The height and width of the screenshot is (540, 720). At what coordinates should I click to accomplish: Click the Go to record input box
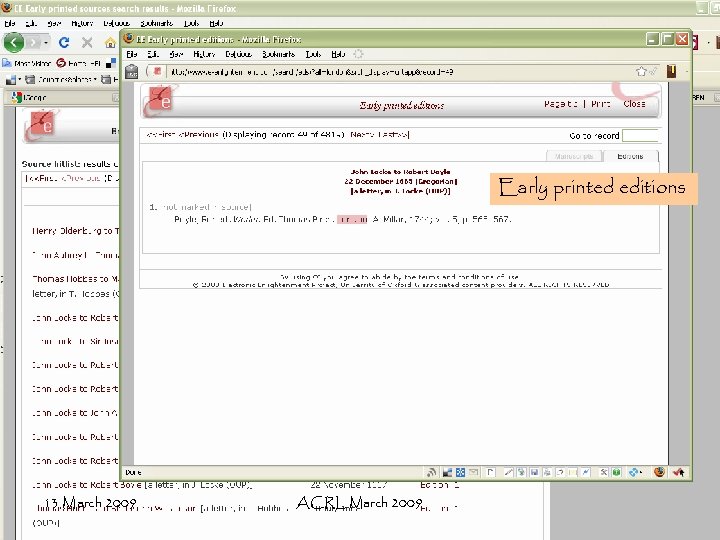[x=640, y=135]
